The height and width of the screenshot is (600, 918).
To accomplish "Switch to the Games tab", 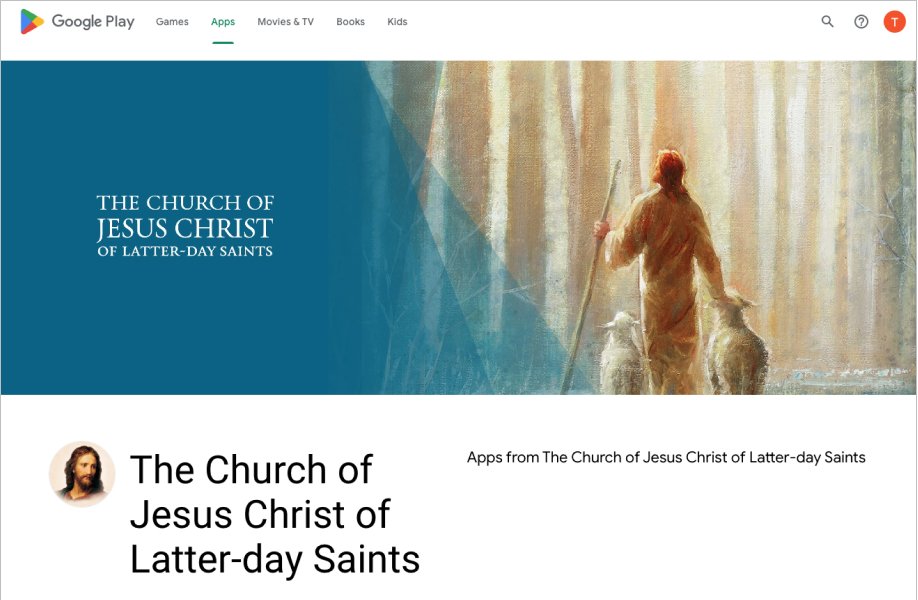I will tap(172, 22).
